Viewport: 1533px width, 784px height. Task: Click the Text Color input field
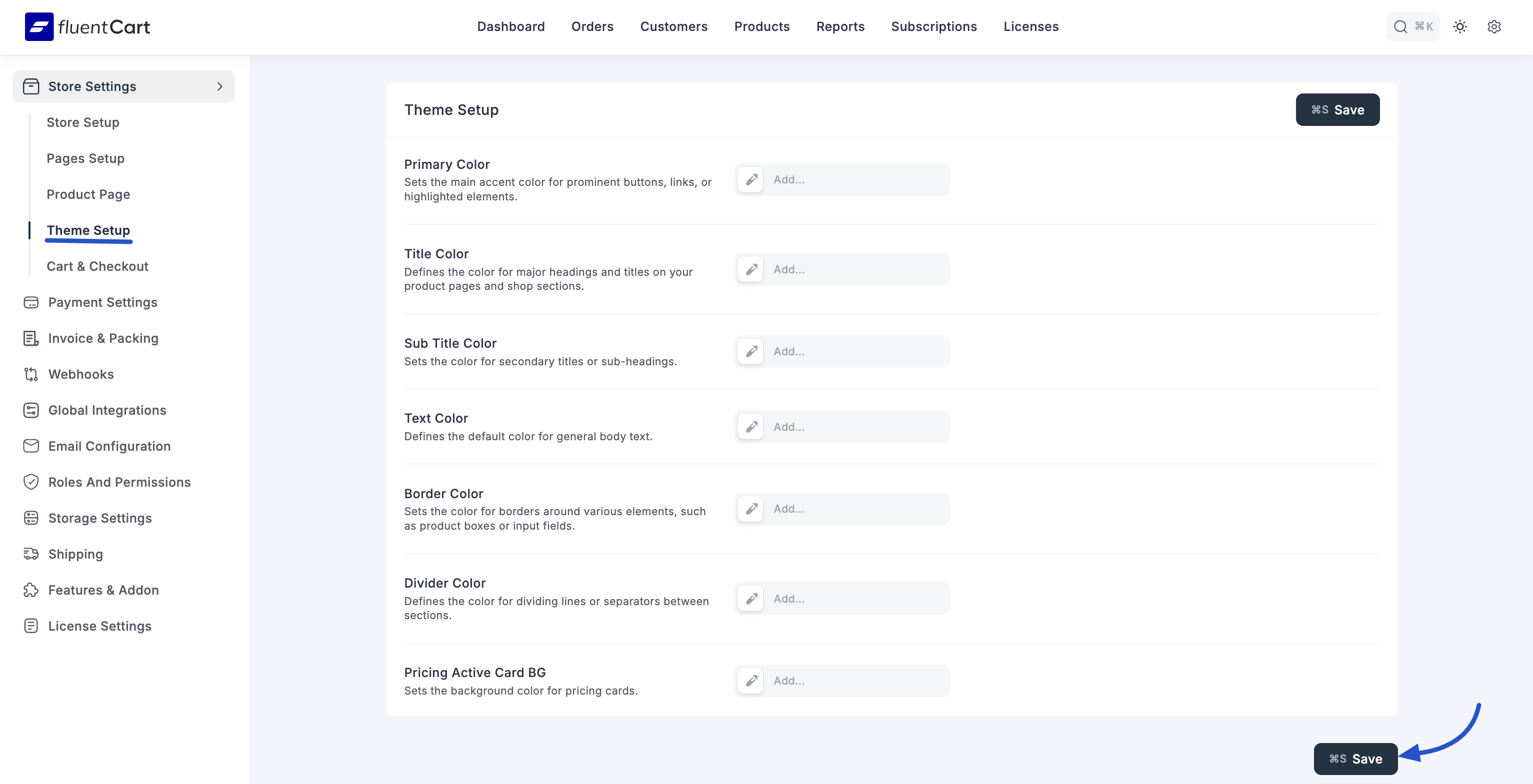click(x=857, y=427)
